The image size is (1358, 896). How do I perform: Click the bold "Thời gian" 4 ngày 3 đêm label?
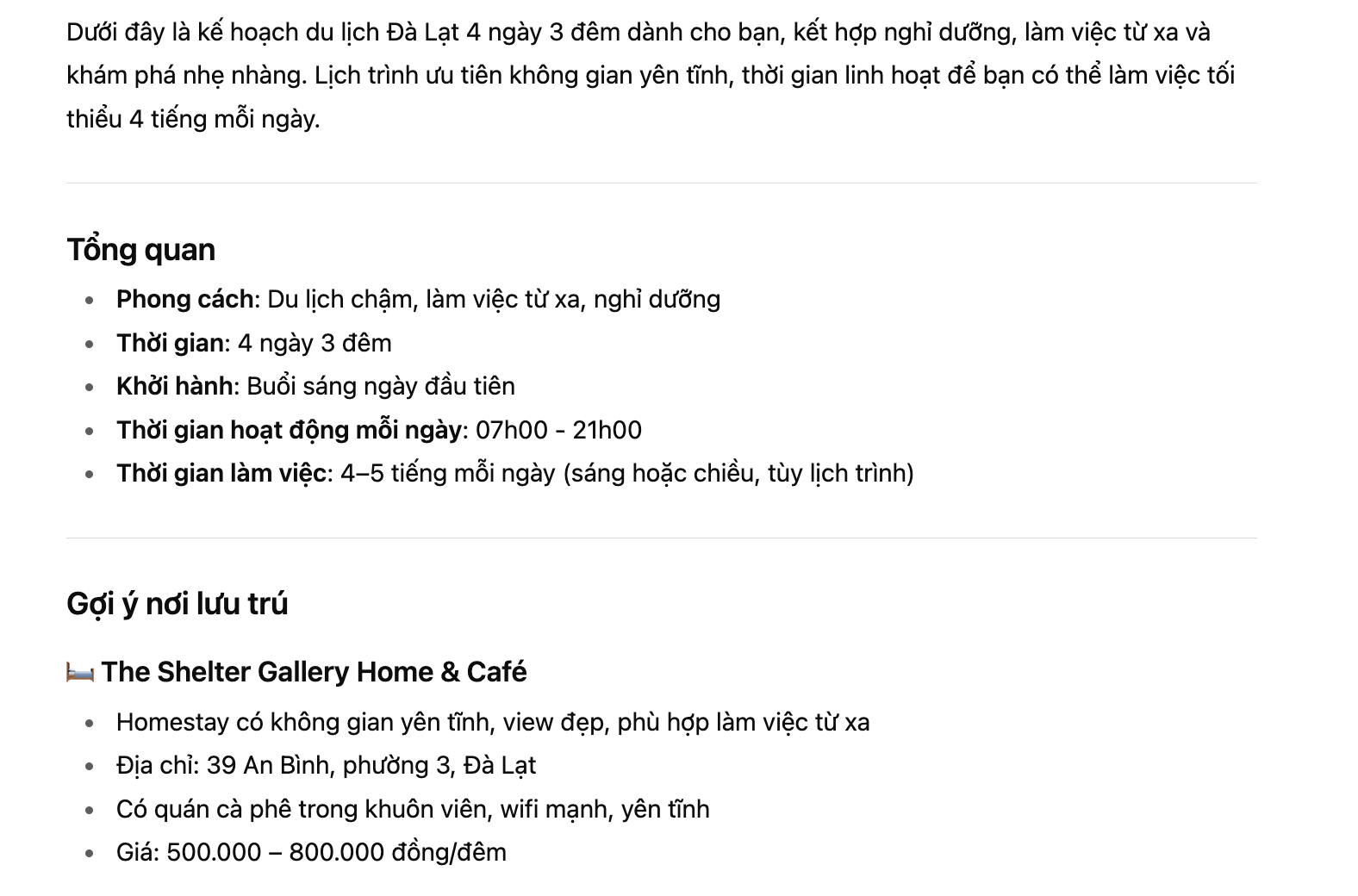(170, 343)
